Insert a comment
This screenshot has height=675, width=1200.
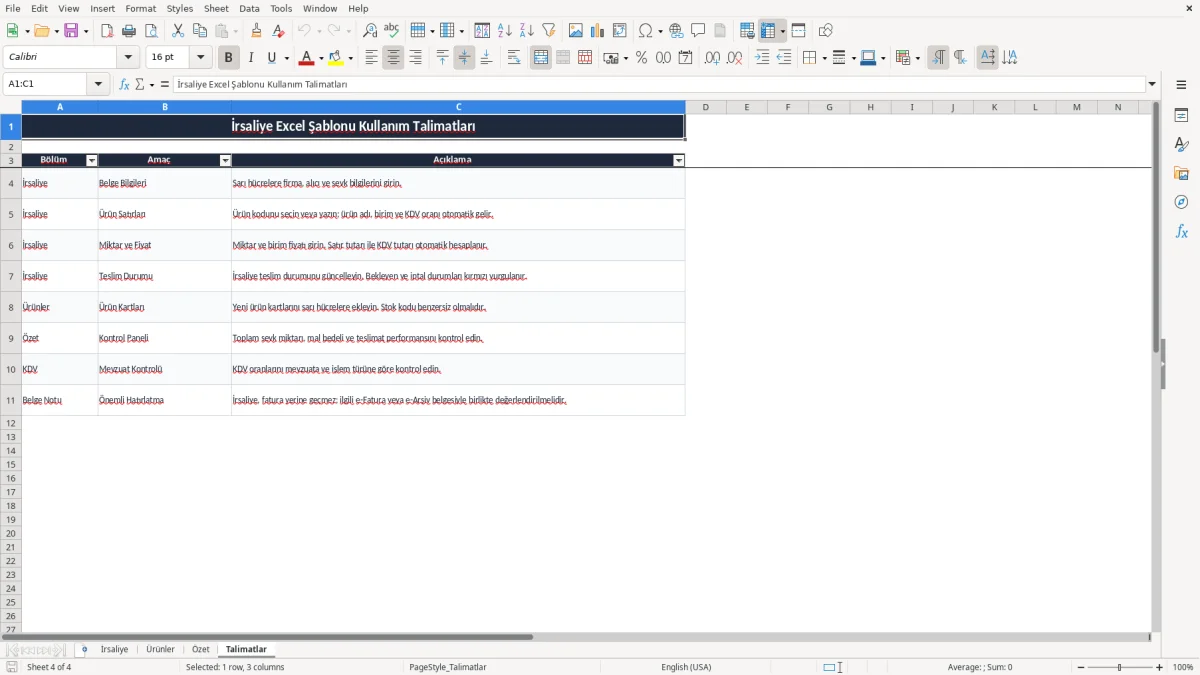(x=699, y=31)
